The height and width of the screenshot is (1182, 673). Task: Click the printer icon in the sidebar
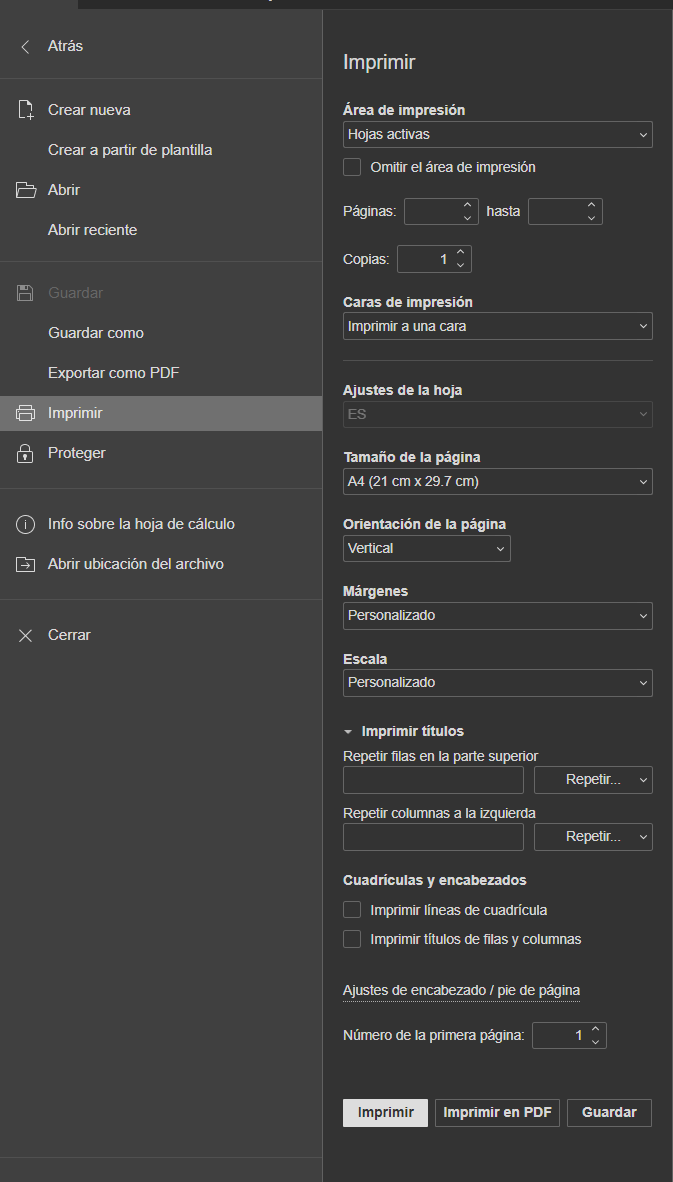tap(26, 413)
